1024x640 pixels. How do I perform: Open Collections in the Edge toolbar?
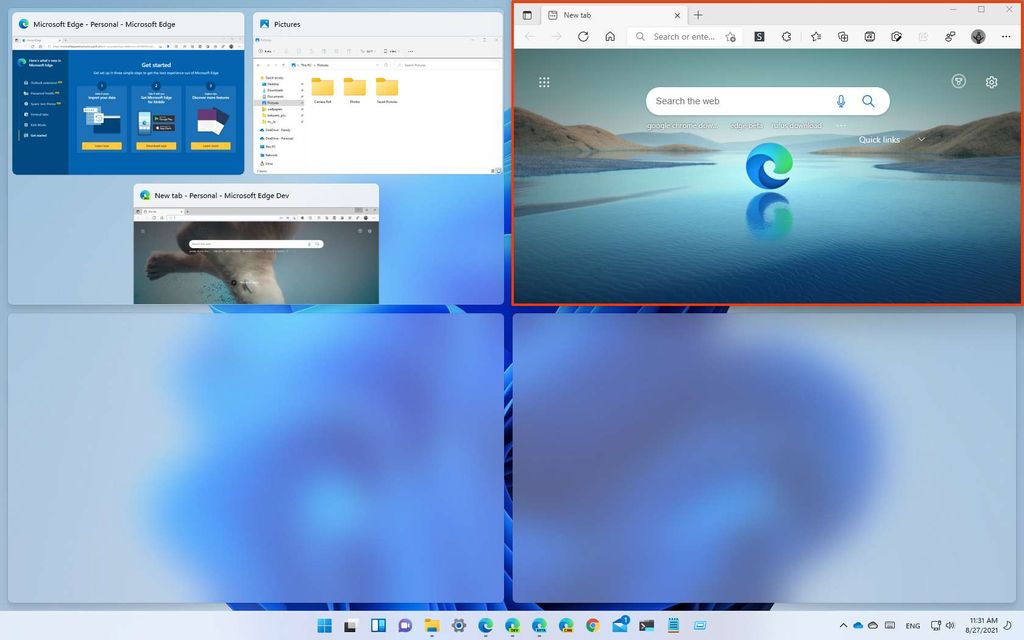pos(844,36)
